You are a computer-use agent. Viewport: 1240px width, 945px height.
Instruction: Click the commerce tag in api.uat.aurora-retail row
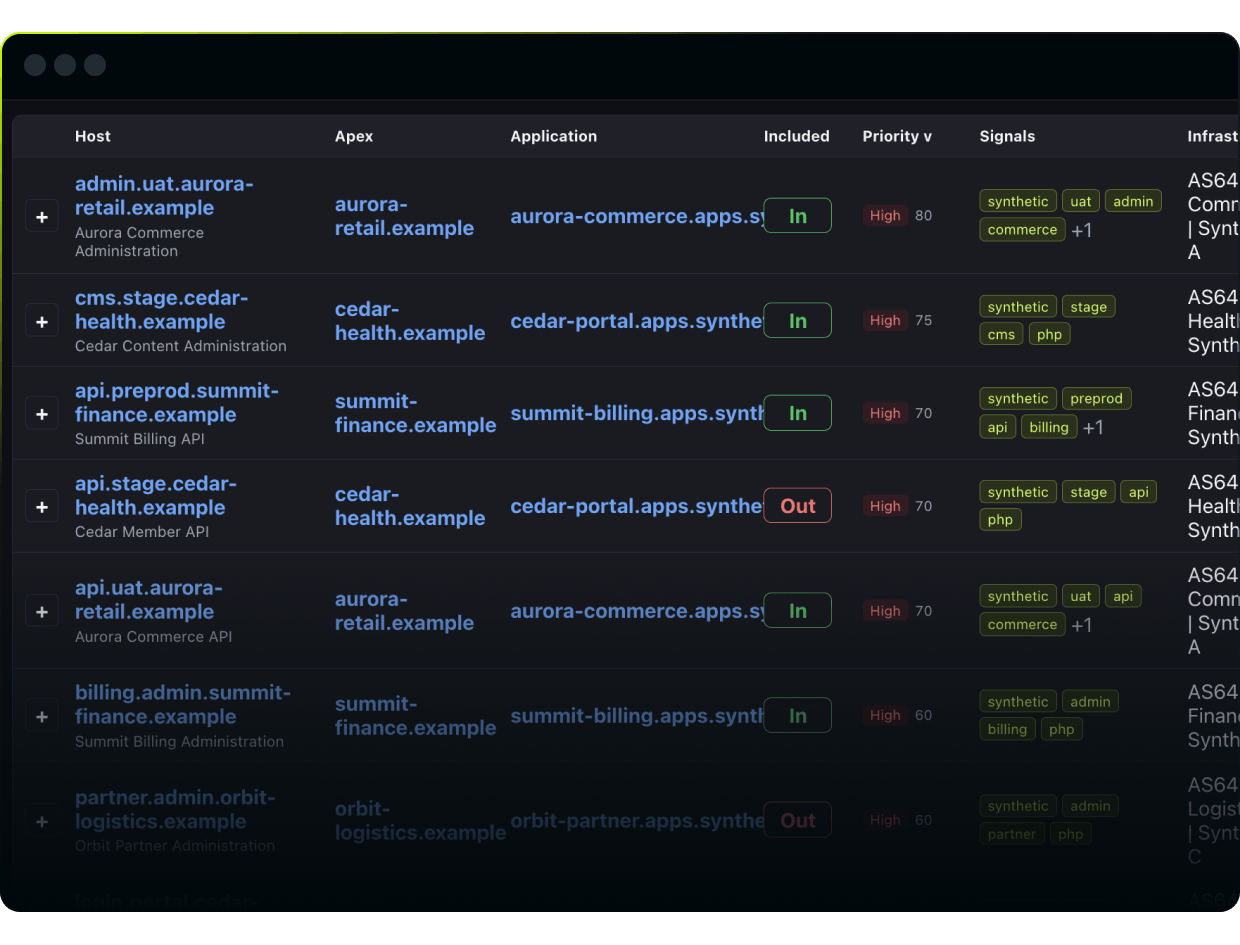tap(1022, 624)
